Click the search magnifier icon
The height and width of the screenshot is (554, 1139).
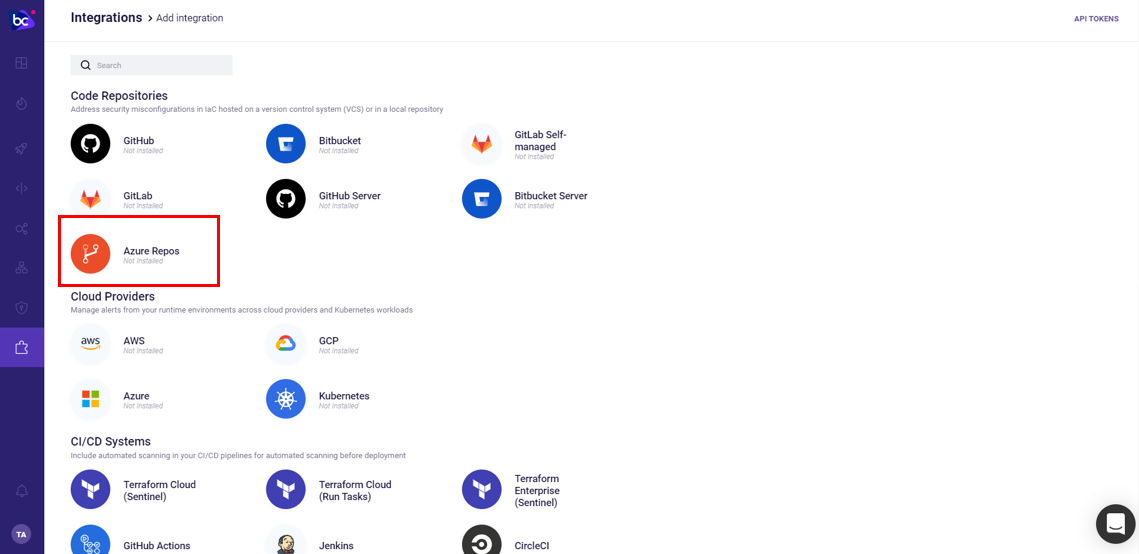click(86, 65)
